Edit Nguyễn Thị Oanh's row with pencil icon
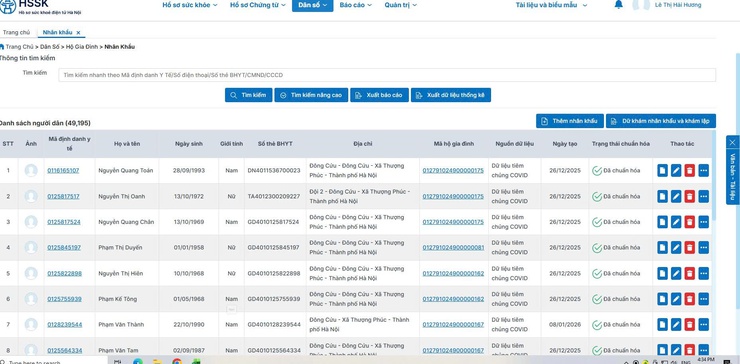Screen dimensions: 740x364 [676, 196]
